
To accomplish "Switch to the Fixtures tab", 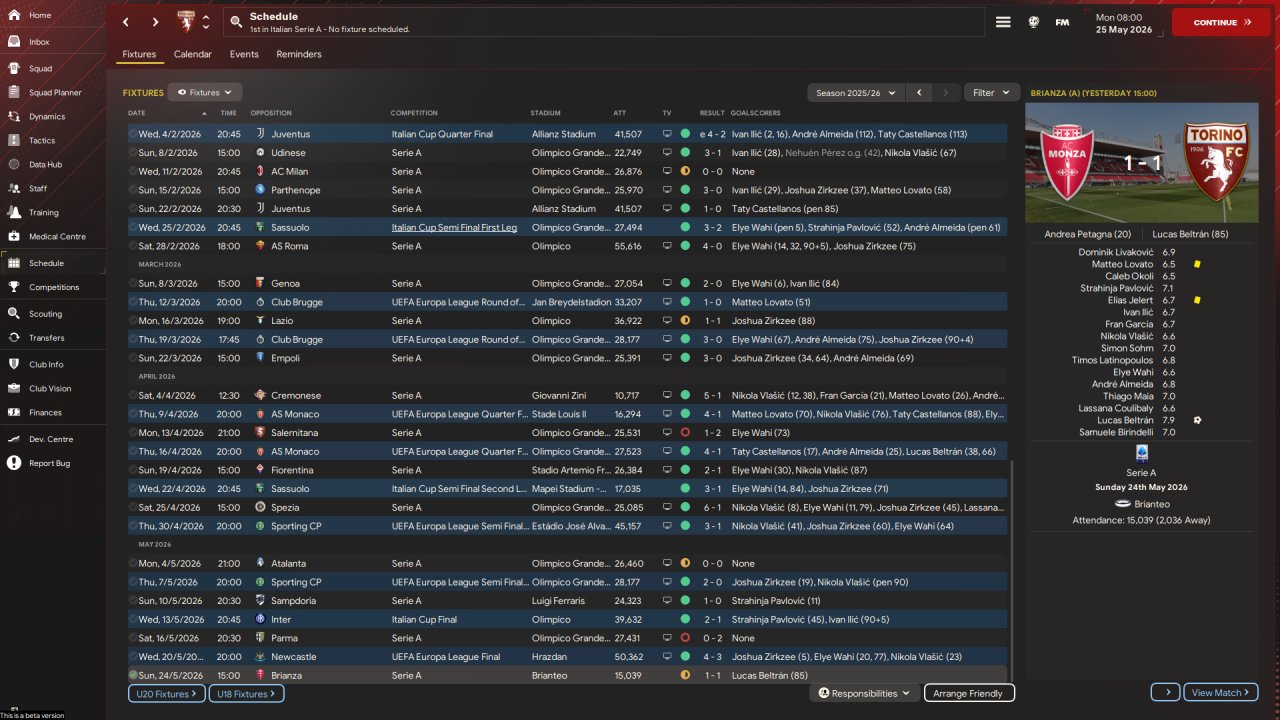I will coord(139,54).
